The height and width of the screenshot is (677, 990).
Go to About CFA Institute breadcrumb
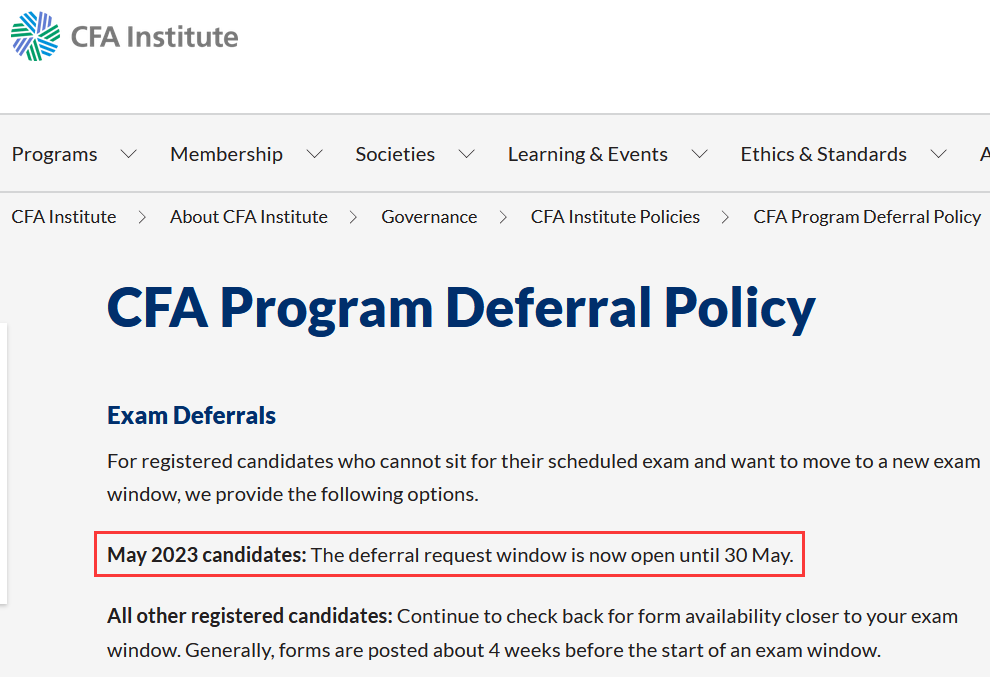click(x=249, y=217)
